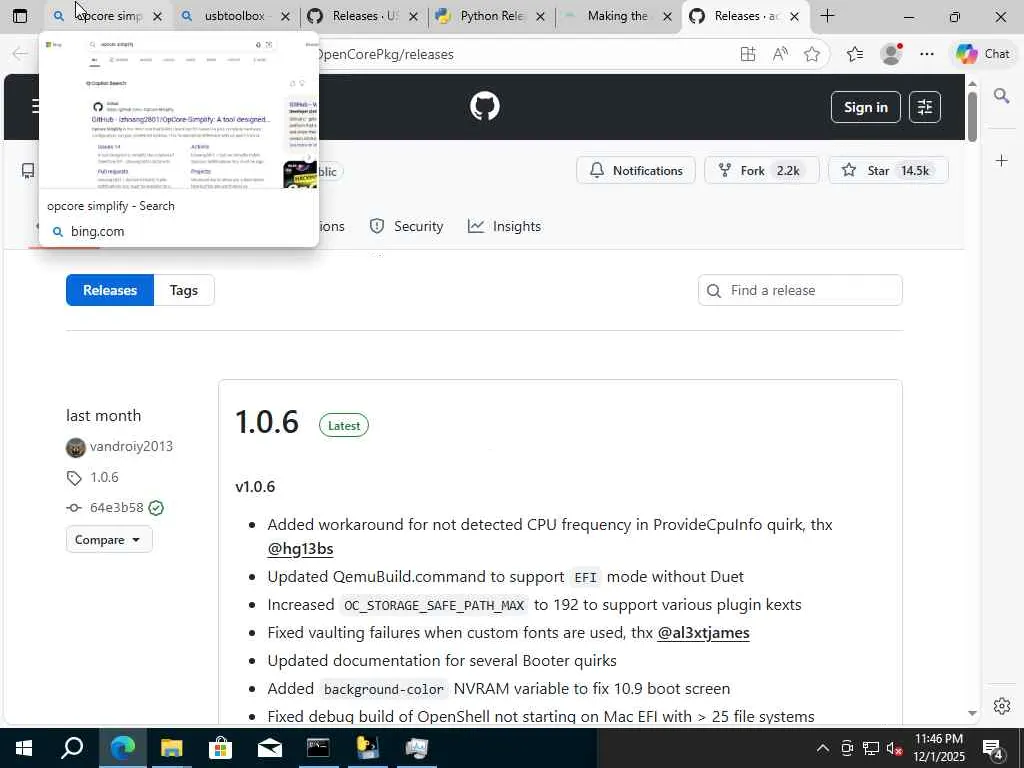Open the Favorites list icon
Screen dimensions: 1024x768
point(855,54)
